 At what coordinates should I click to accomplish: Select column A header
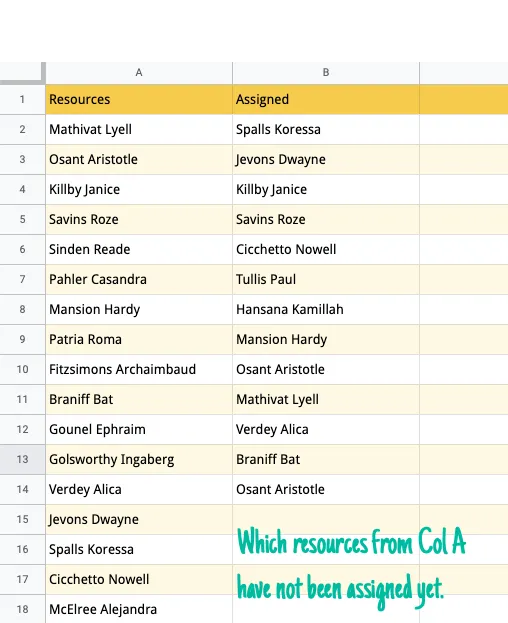click(139, 73)
